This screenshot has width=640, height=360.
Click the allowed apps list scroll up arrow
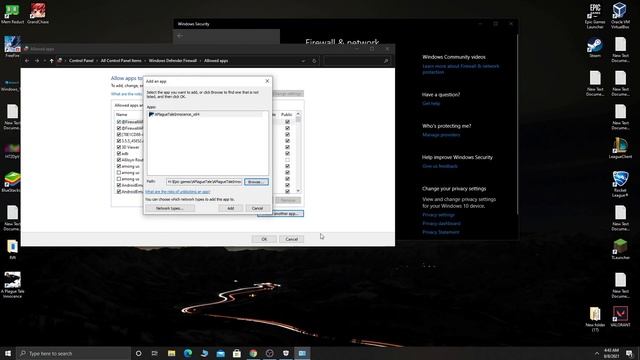pyautogui.click(x=298, y=114)
